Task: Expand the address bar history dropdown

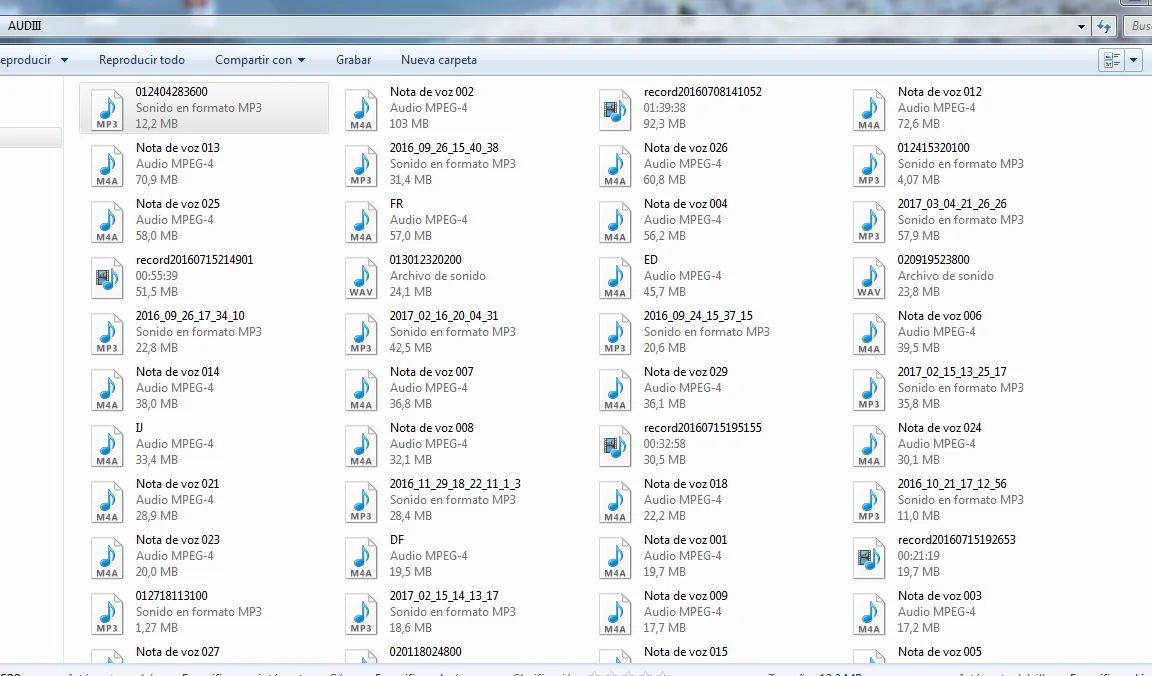Action: pos(1083,27)
